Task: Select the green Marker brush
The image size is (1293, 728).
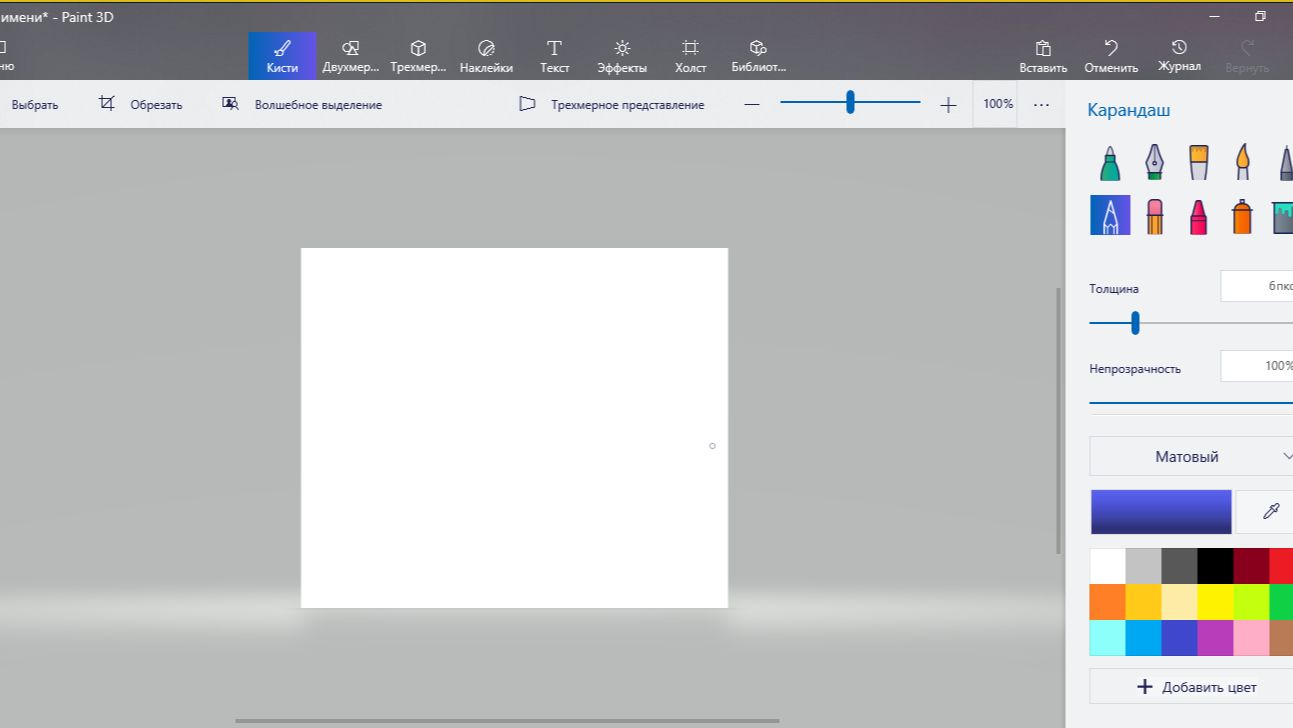Action: point(1110,162)
